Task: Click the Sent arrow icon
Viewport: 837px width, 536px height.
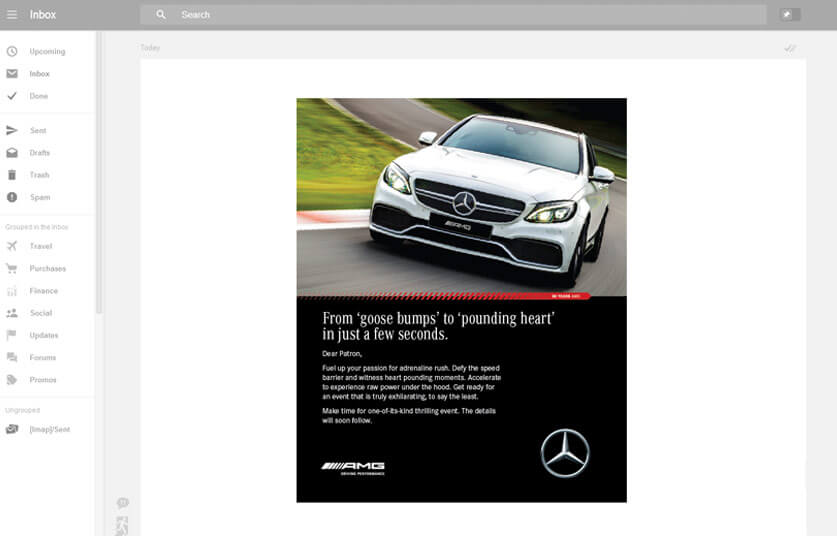Action: click(x=12, y=130)
